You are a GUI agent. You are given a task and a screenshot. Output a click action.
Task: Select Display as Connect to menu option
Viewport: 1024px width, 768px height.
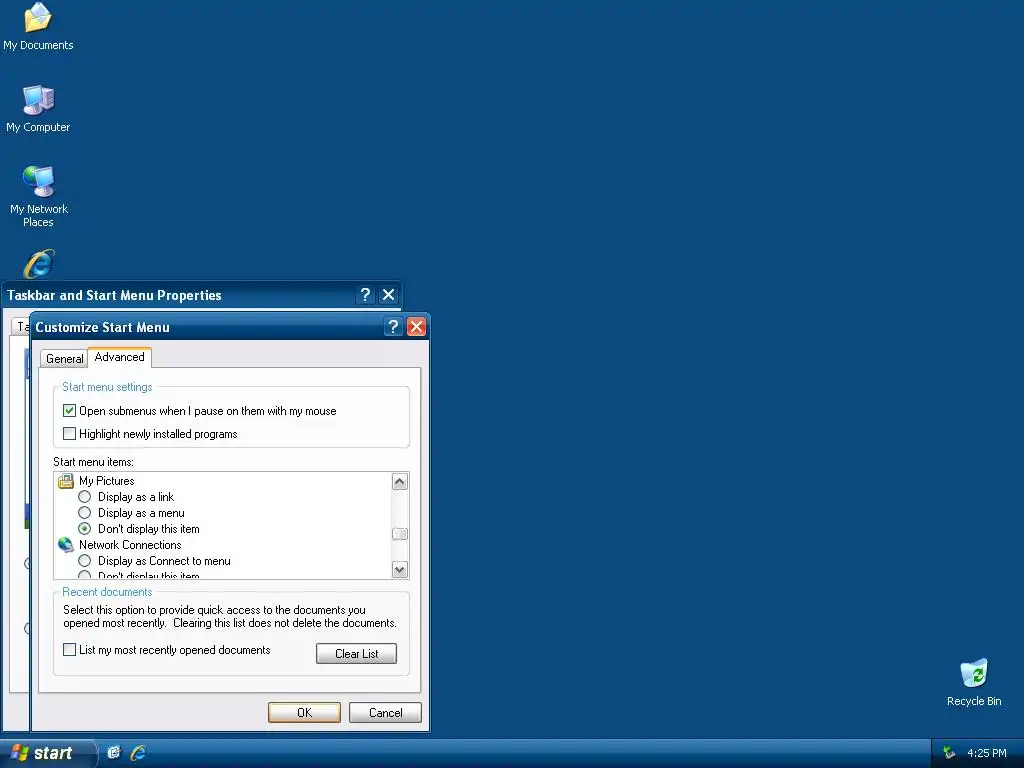coord(84,561)
